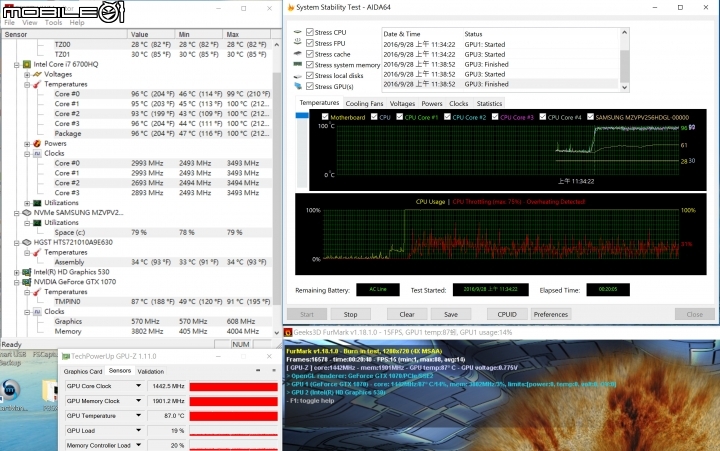Expand the Voltages node under Intel Core i7

(x=27, y=74)
